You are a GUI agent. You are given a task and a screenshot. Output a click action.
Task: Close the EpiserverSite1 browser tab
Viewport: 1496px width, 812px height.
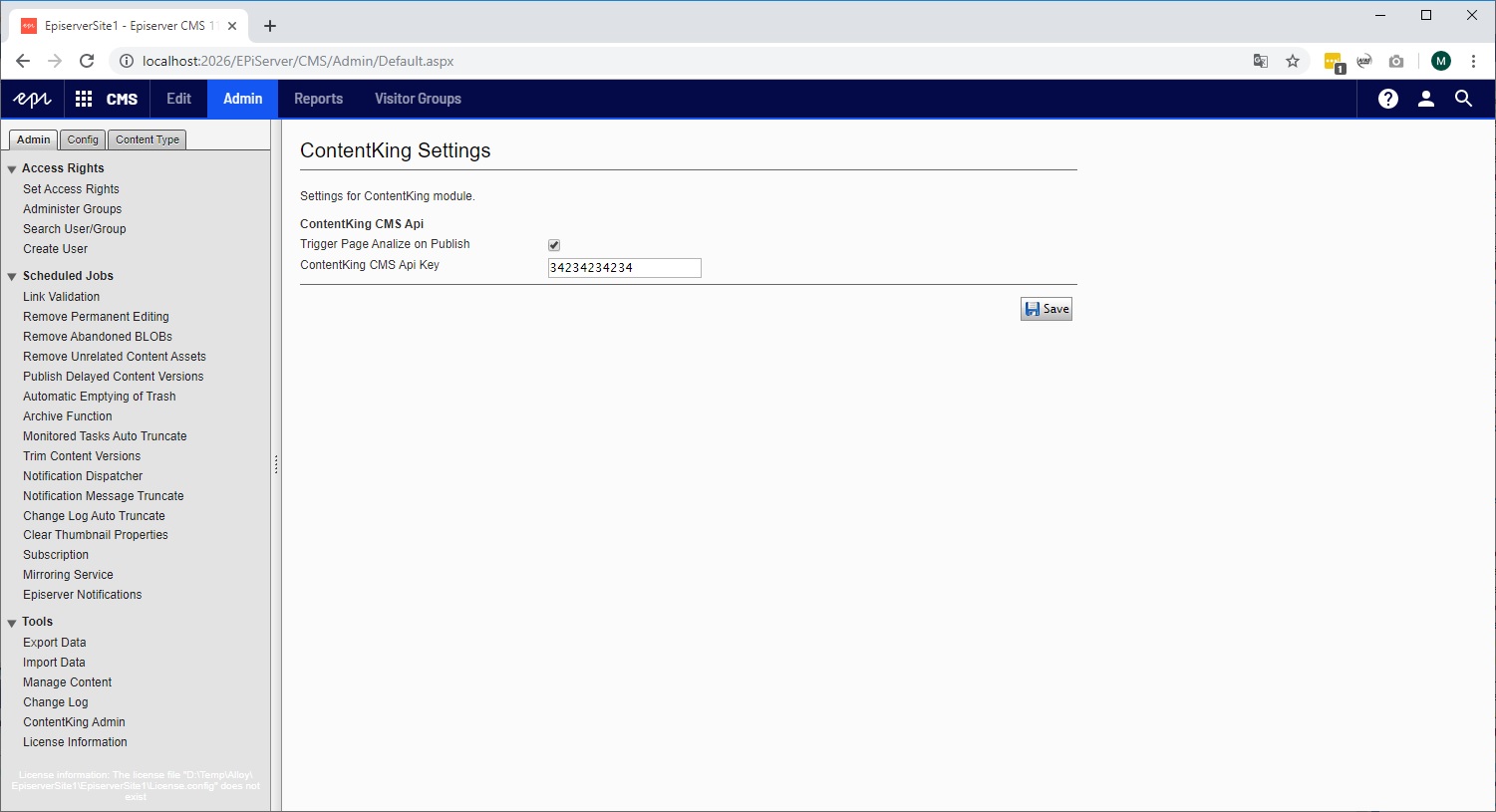click(x=231, y=26)
